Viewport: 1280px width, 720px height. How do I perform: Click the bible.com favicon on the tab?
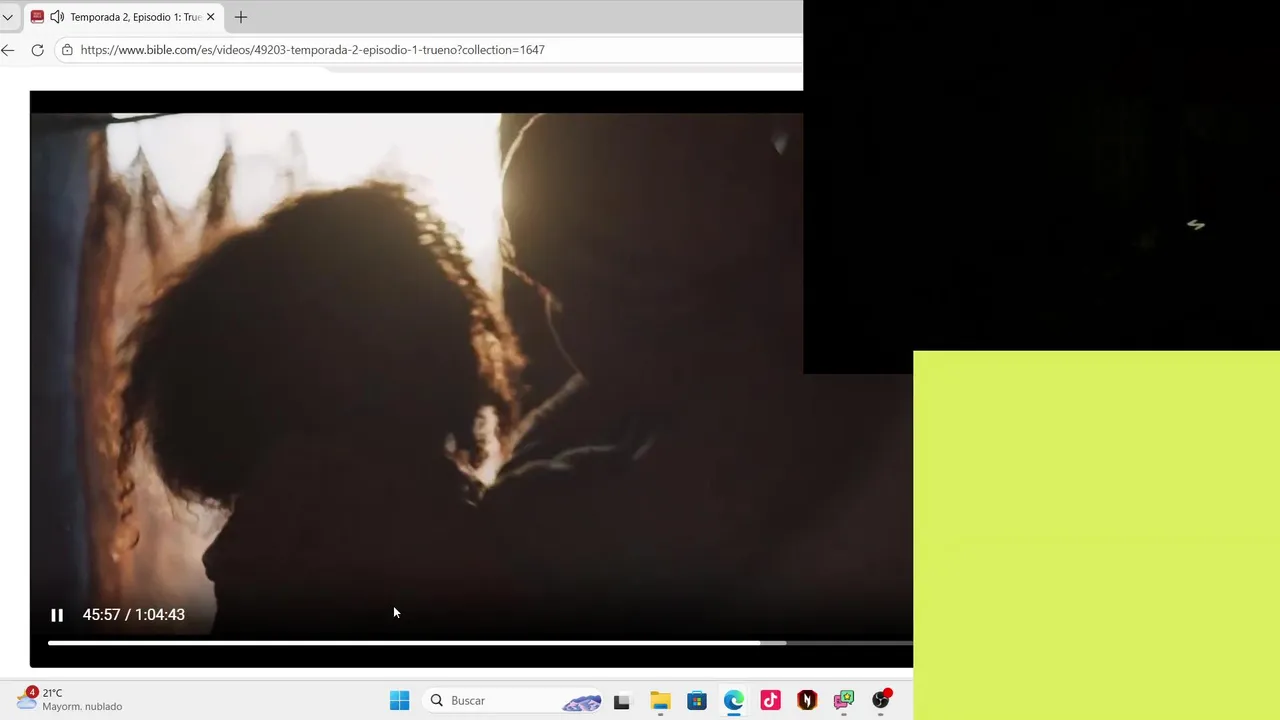(x=38, y=17)
